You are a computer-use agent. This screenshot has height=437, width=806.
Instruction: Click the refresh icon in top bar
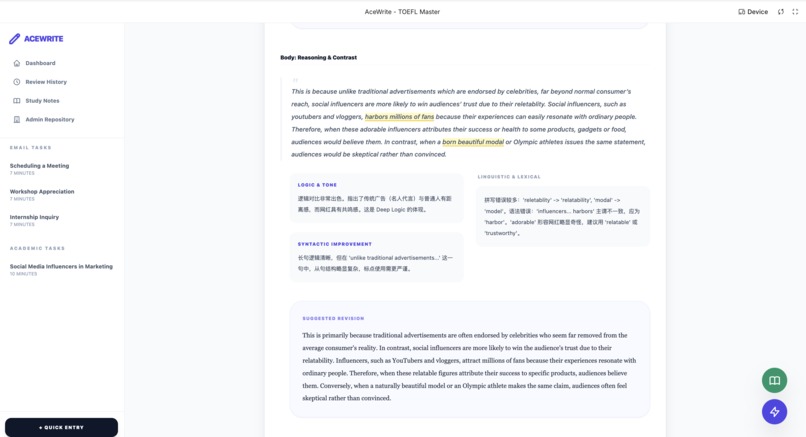coord(781,12)
